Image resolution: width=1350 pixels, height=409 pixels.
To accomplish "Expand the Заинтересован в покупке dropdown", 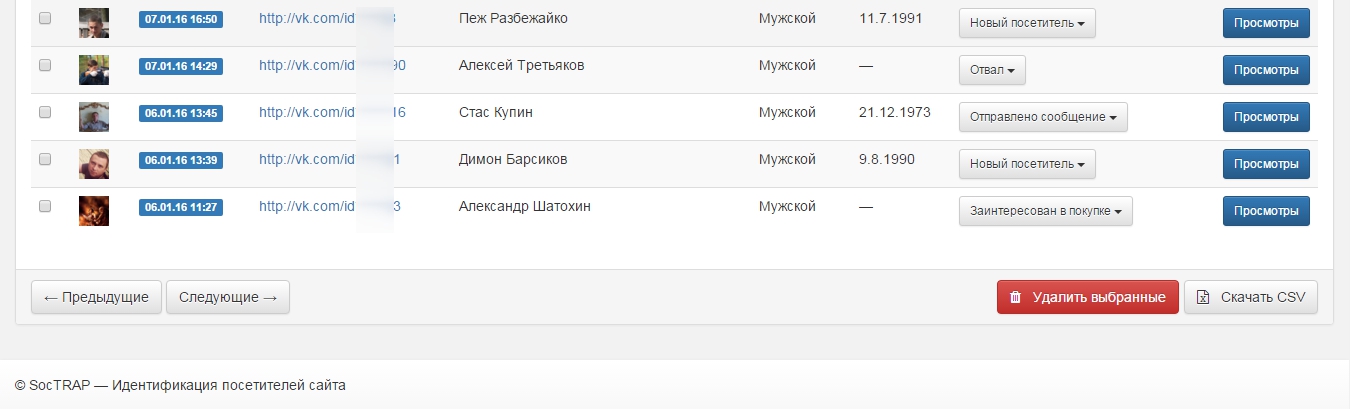I will (1045, 211).
